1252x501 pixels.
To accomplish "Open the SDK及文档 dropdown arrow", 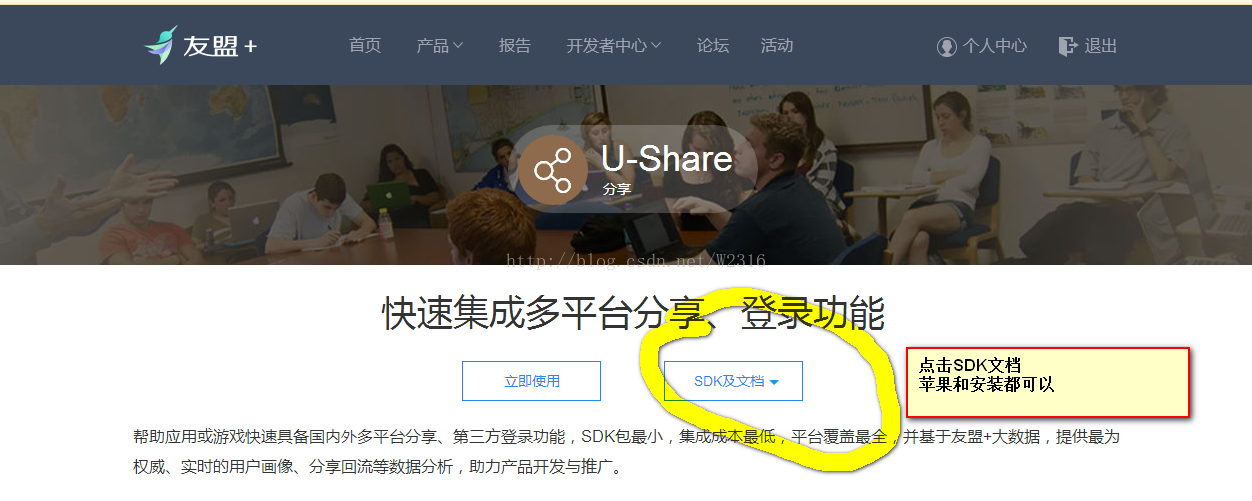I will tap(774, 382).
